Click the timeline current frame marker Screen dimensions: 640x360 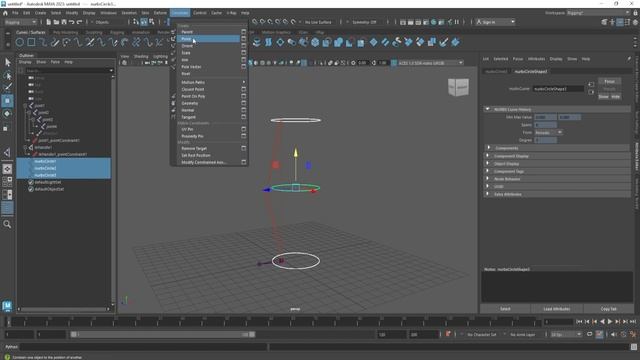point(8,322)
